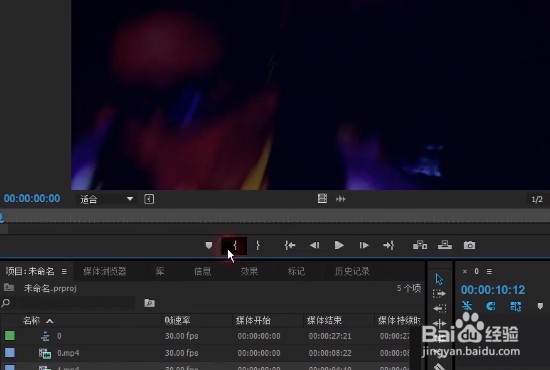Go to Out point
This screenshot has width=550, height=370.
389,245
